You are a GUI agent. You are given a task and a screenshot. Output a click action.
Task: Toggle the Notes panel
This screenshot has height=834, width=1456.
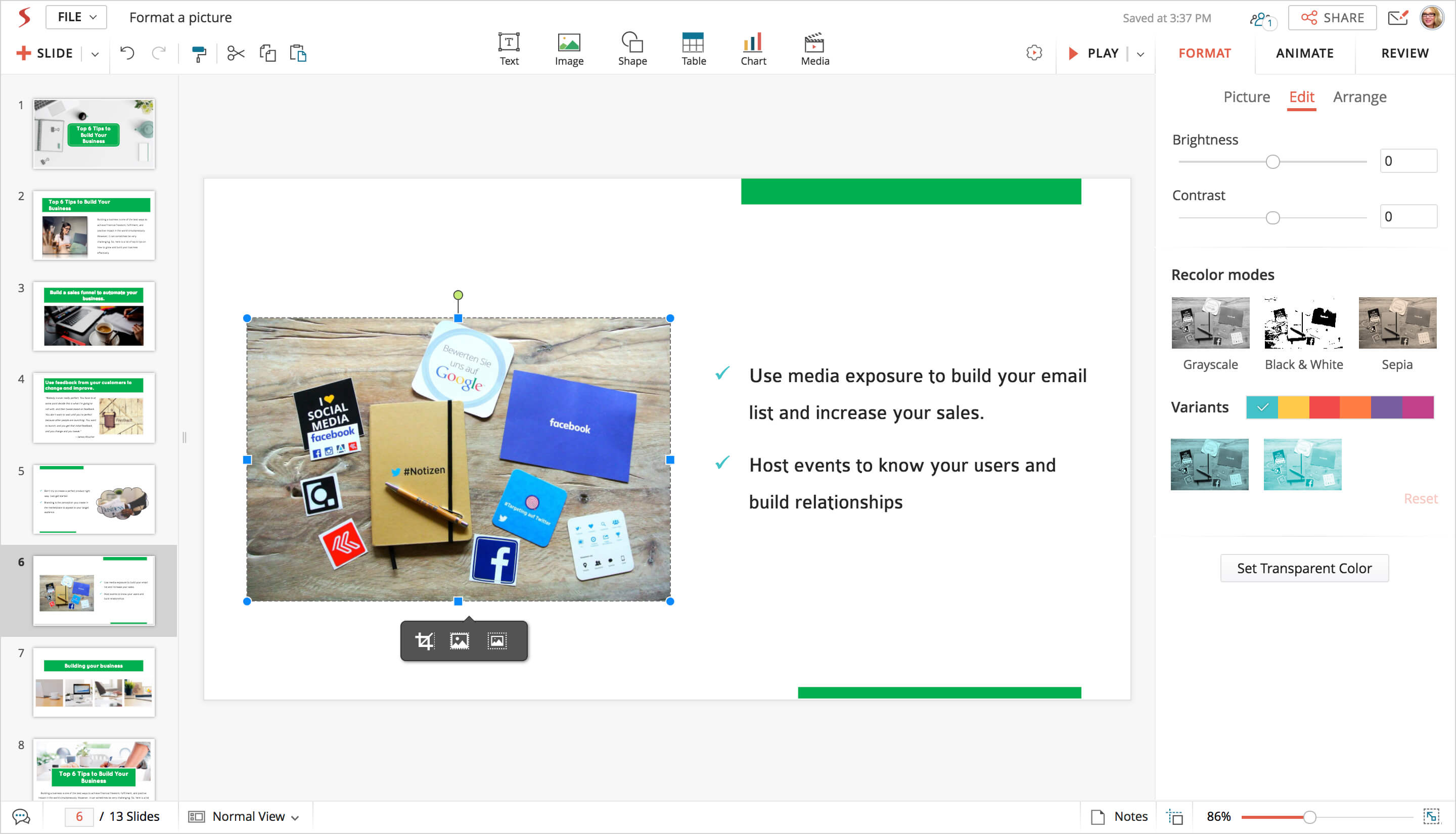pyautogui.click(x=1120, y=816)
